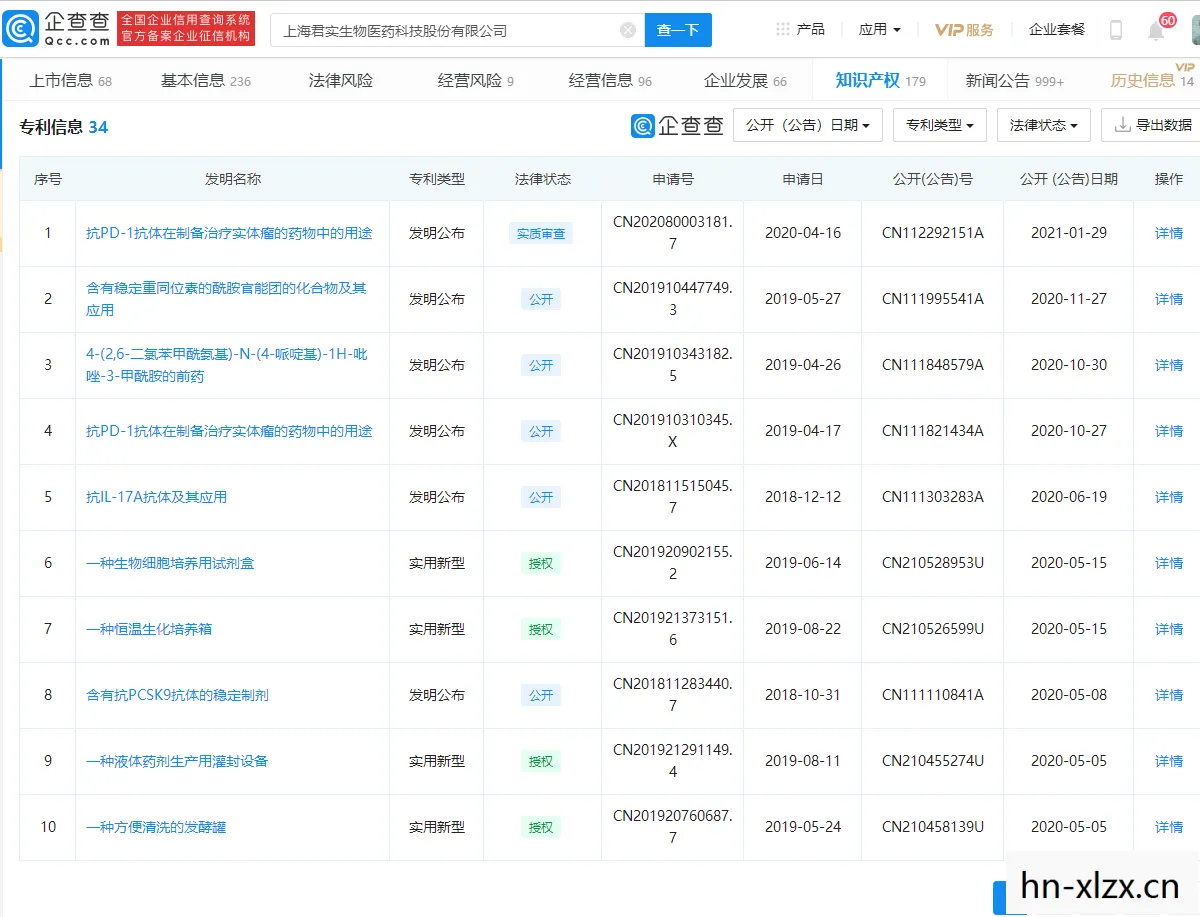Expand the 公开（公告）日期 filter dropdown
The image size is (1200, 917).
coord(808,125)
